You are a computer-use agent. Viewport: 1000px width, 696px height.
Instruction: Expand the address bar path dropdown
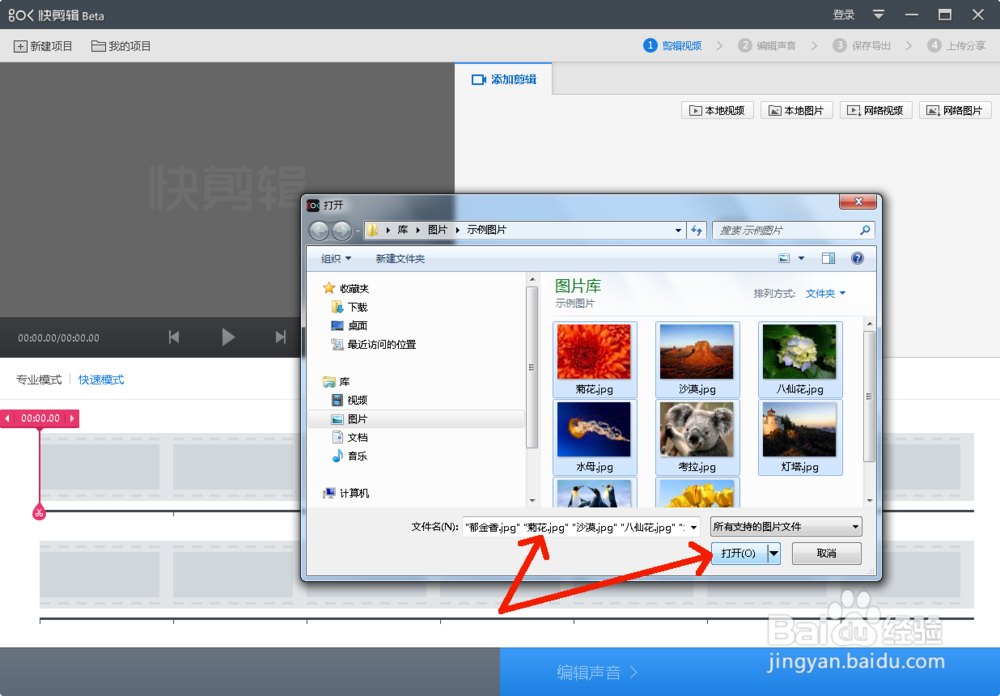pyautogui.click(x=678, y=230)
